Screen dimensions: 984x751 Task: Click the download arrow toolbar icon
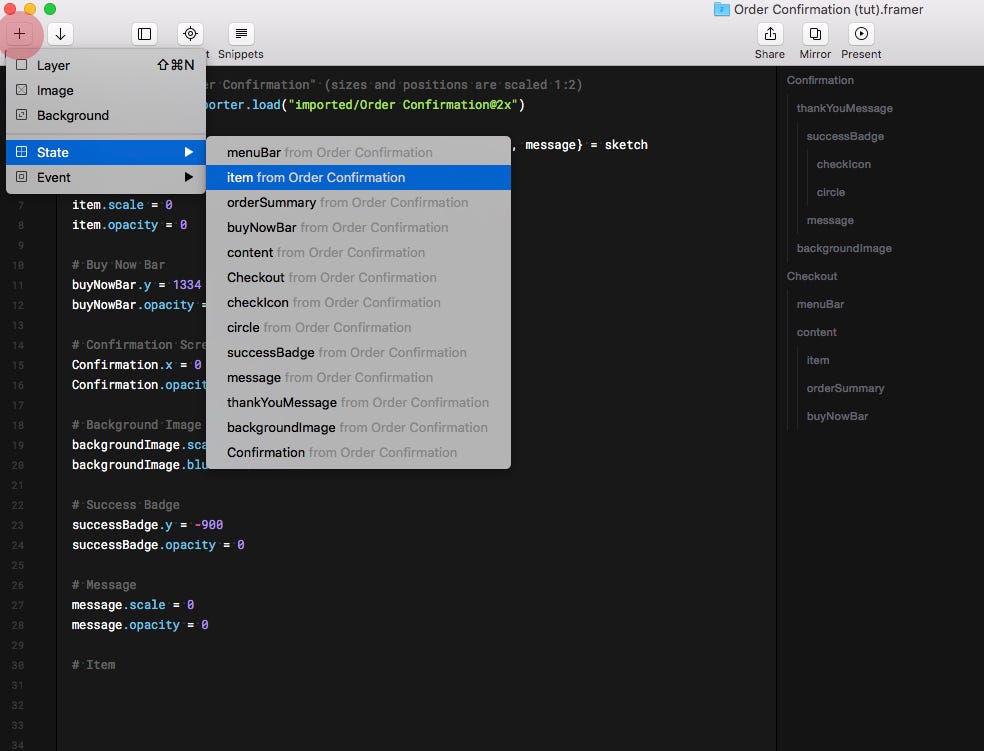[x=61, y=33]
